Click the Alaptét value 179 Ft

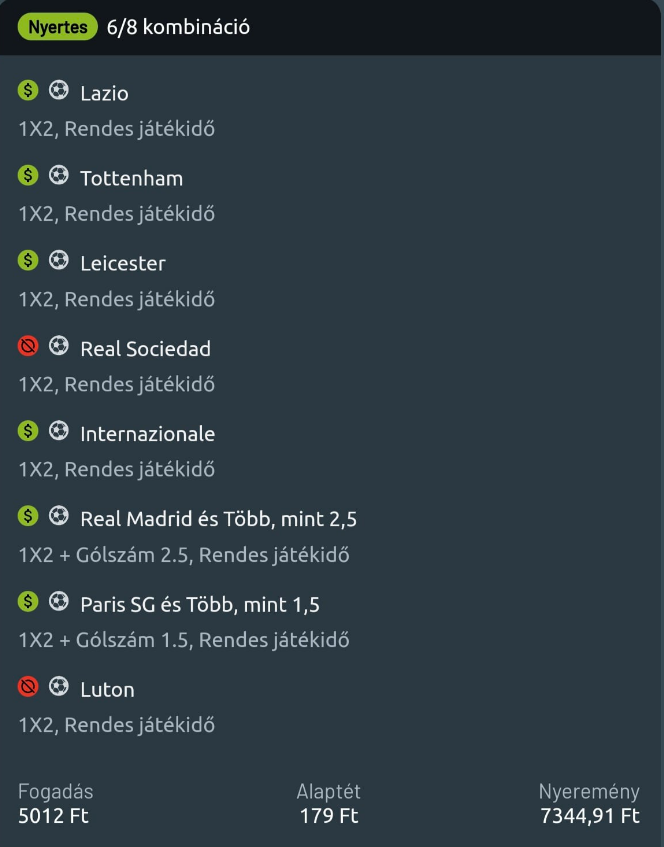[329, 815]
